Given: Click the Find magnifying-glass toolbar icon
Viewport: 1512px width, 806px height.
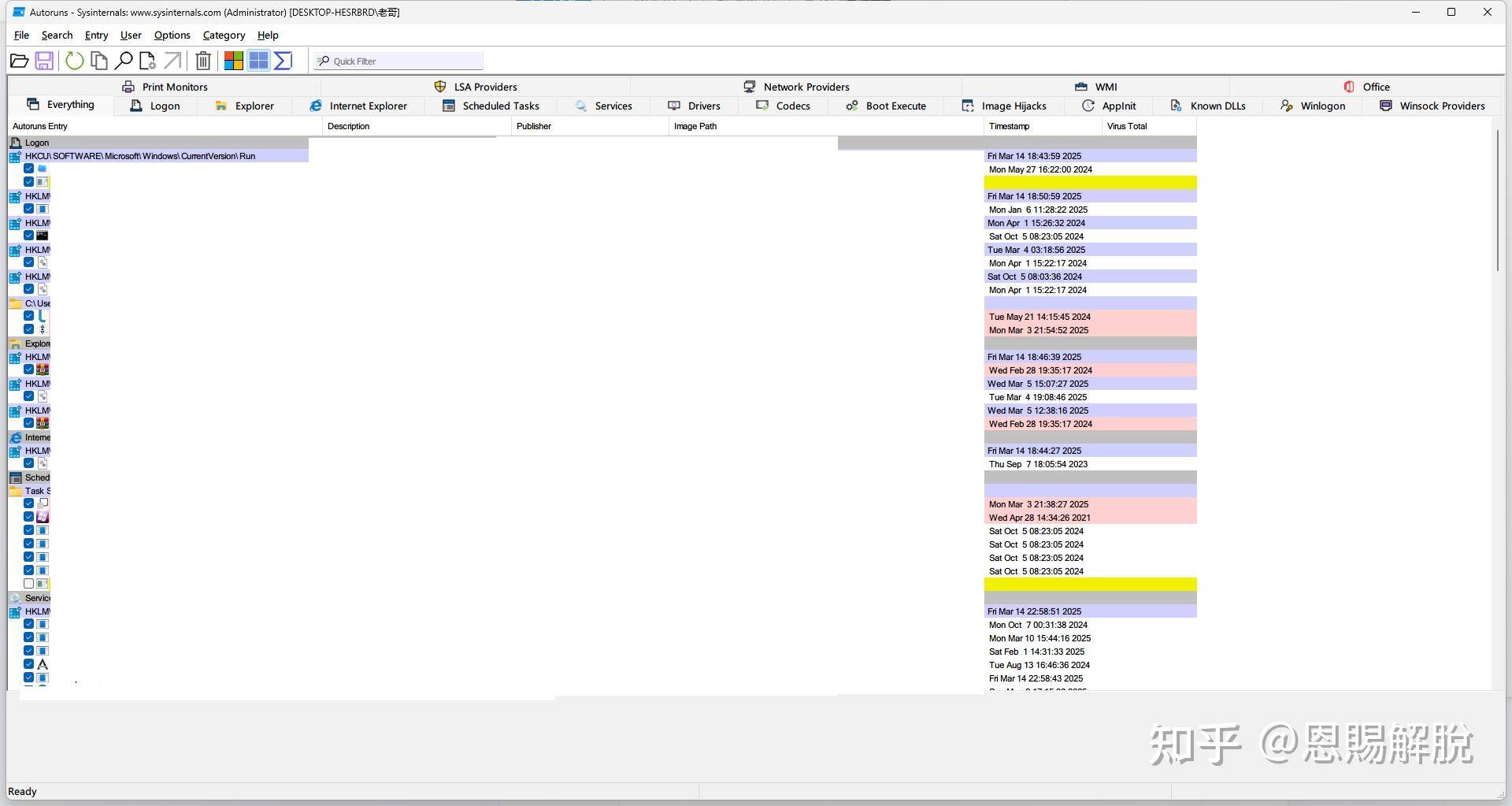Looking at the screenshot, I should click(123, 61).
